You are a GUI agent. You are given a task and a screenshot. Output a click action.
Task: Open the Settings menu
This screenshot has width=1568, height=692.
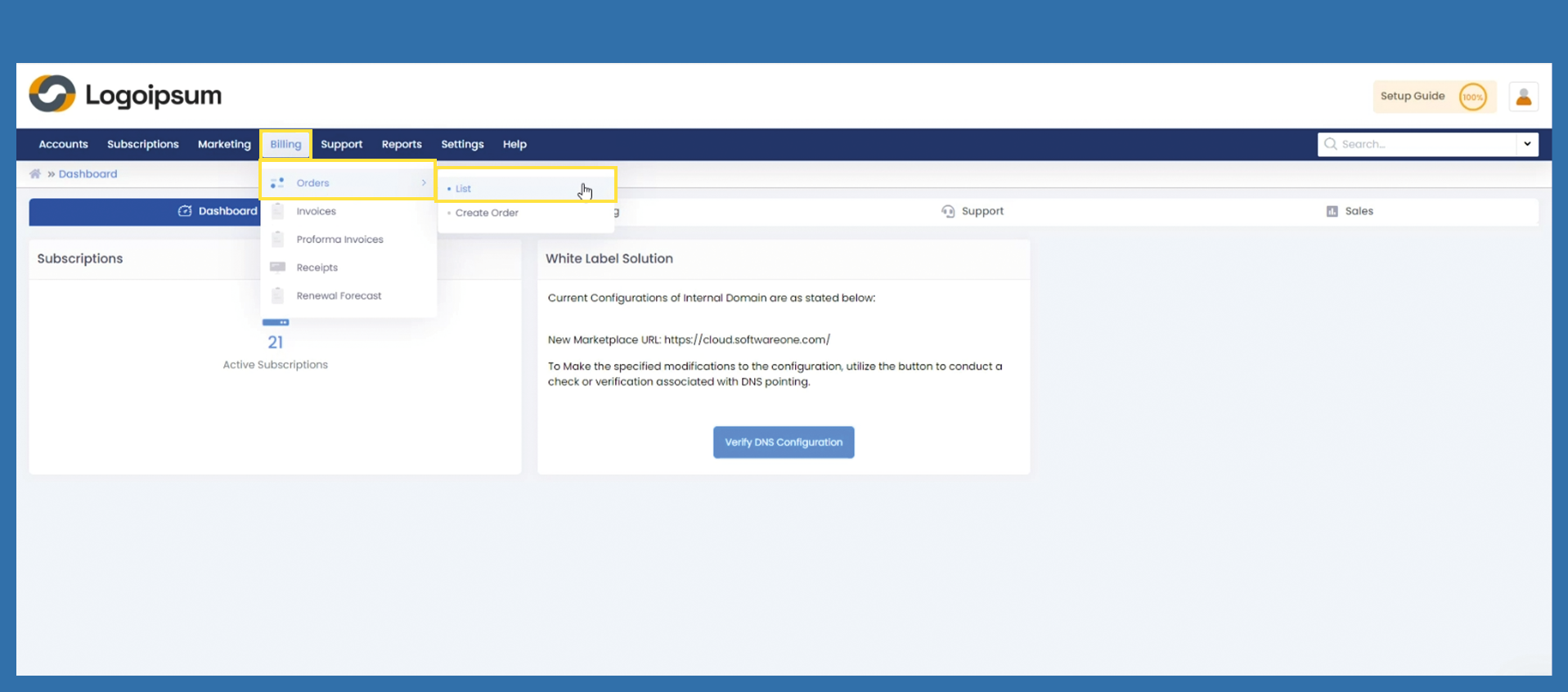point(462,145)
